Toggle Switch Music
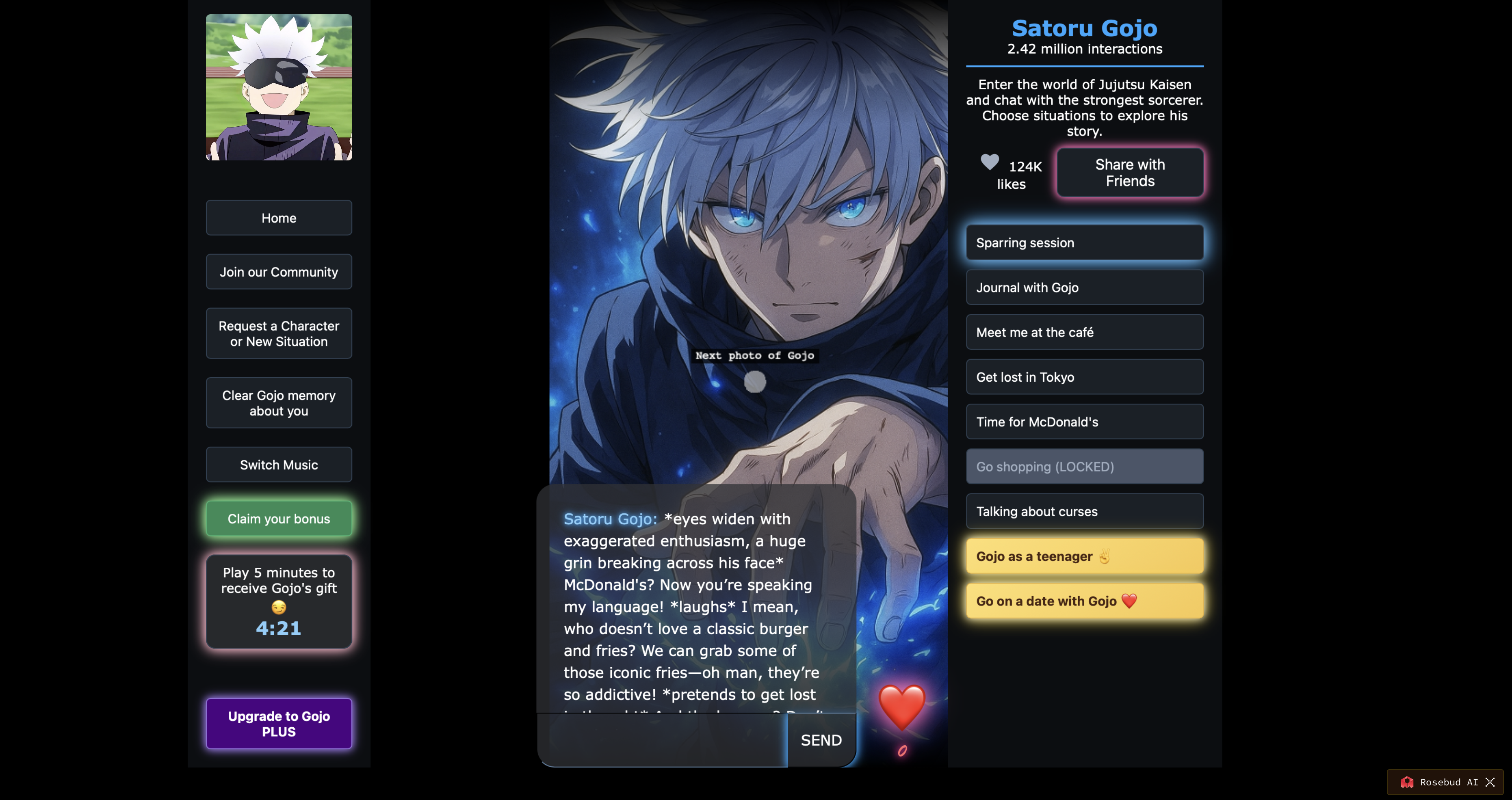This screenshot has height=800, width=1512. [279, 465]
